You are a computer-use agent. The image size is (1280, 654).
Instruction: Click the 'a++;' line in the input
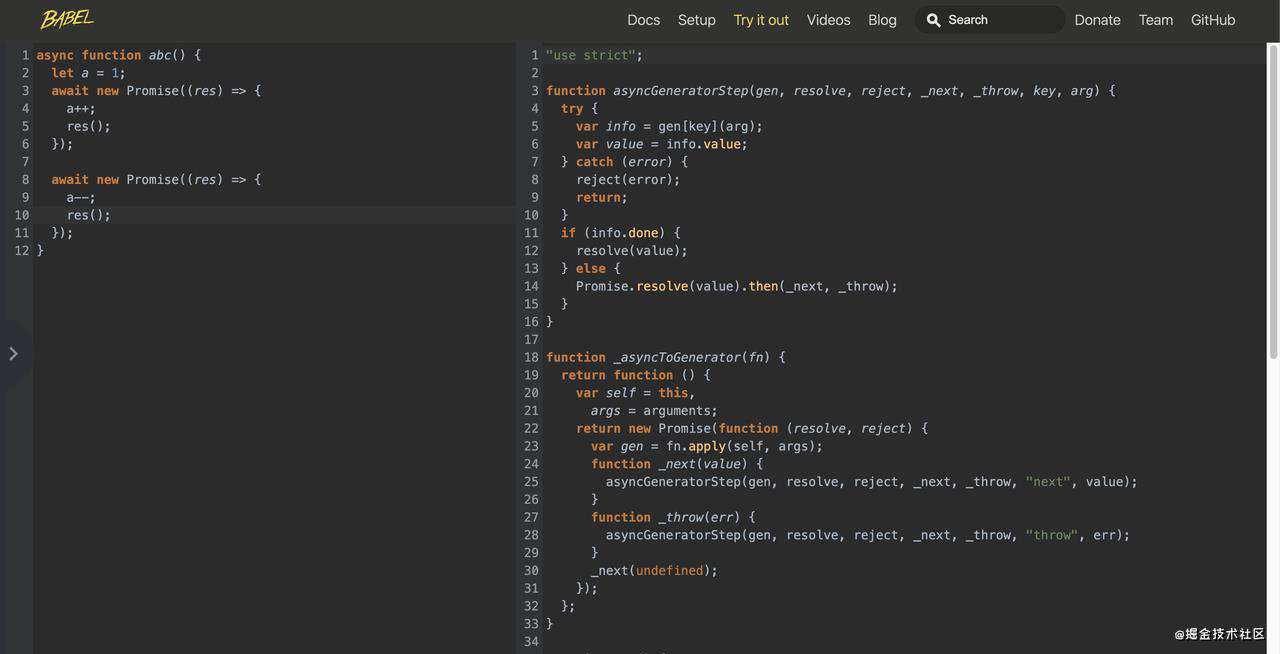tap(82, 108)
